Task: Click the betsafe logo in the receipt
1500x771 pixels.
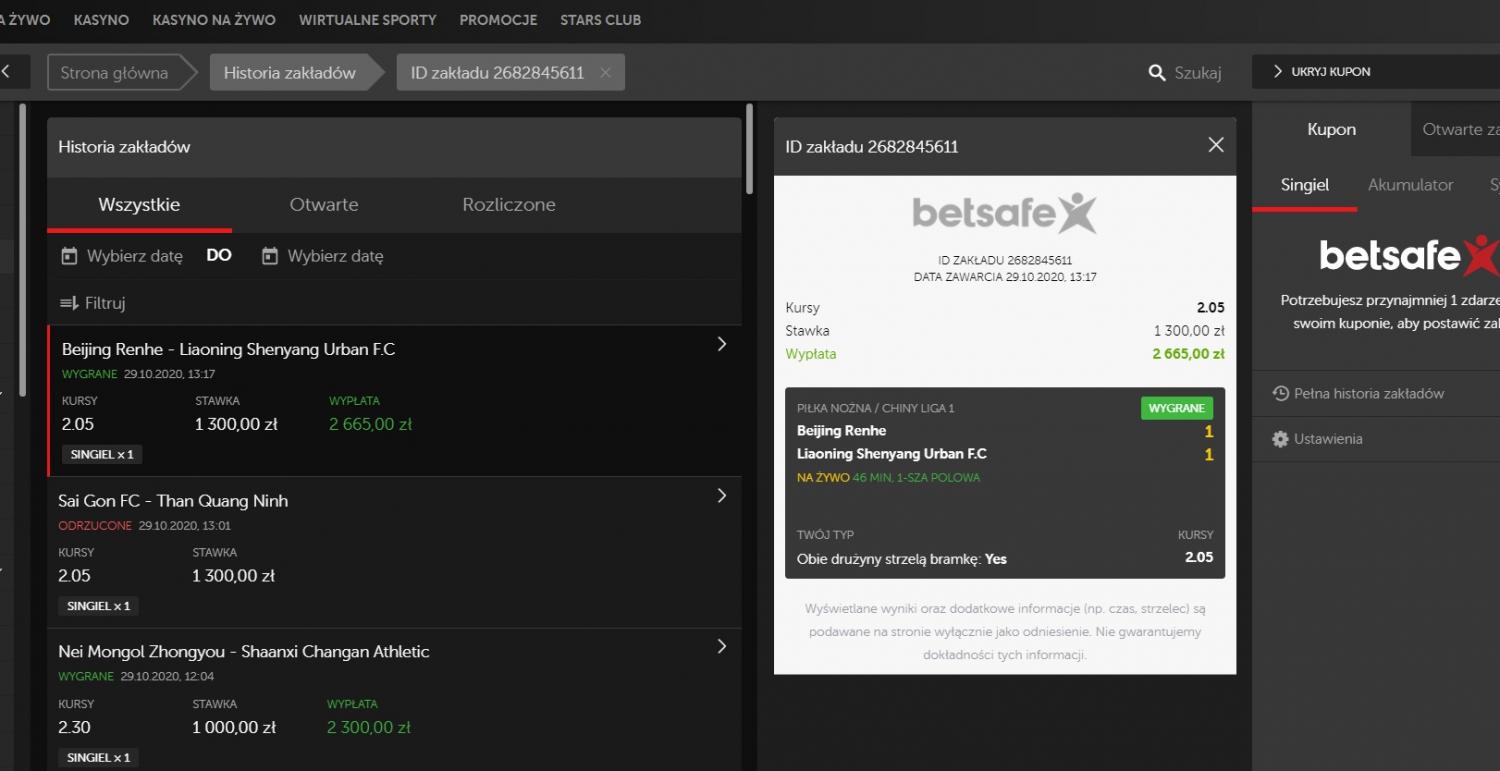Action: 1005,213
